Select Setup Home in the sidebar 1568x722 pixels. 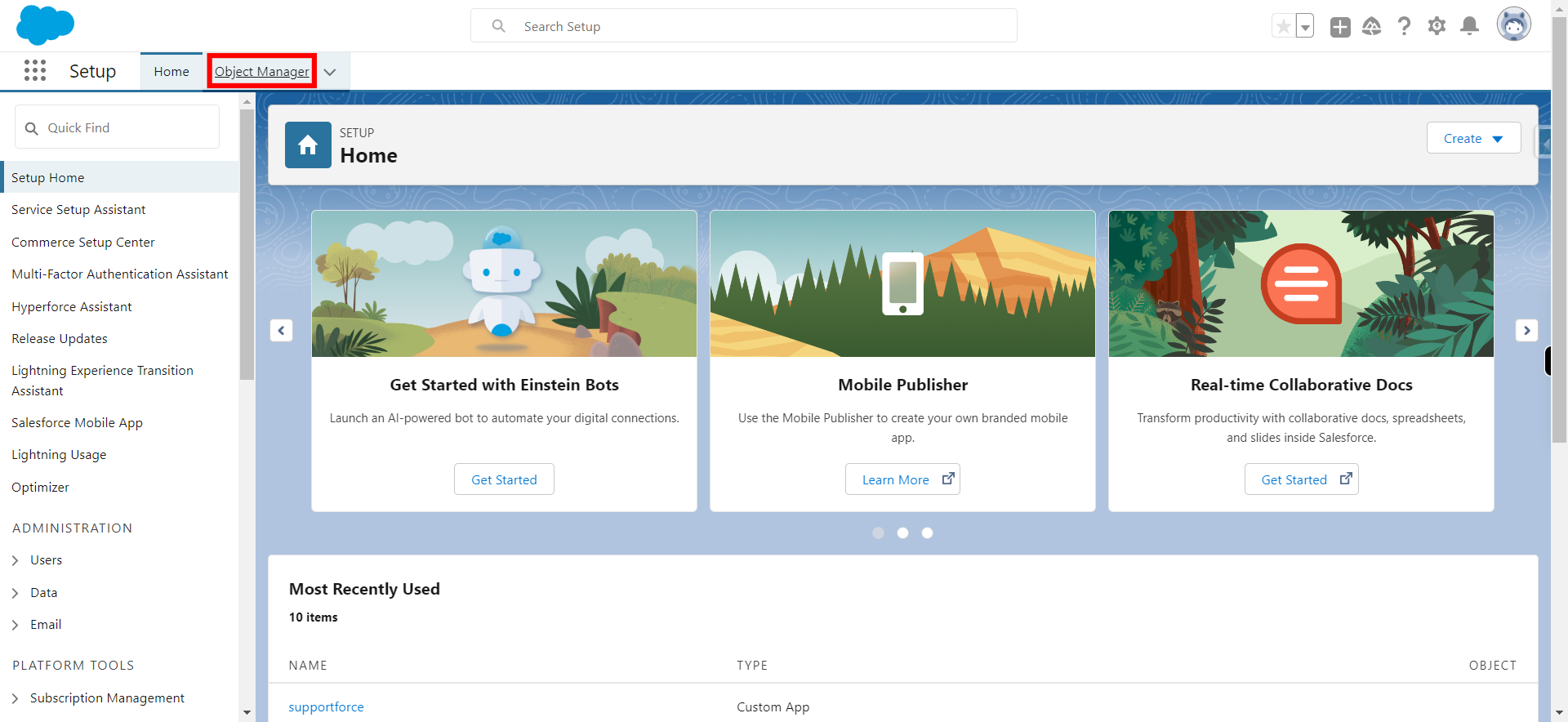(121, 177)
